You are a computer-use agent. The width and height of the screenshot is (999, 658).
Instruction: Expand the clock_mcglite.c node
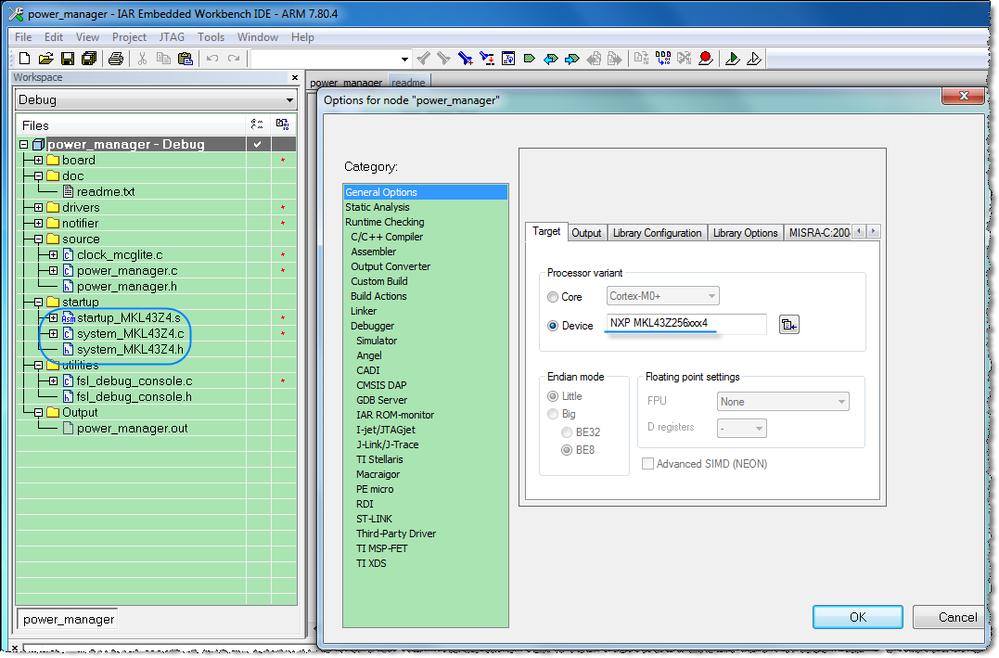pos(54,255)
